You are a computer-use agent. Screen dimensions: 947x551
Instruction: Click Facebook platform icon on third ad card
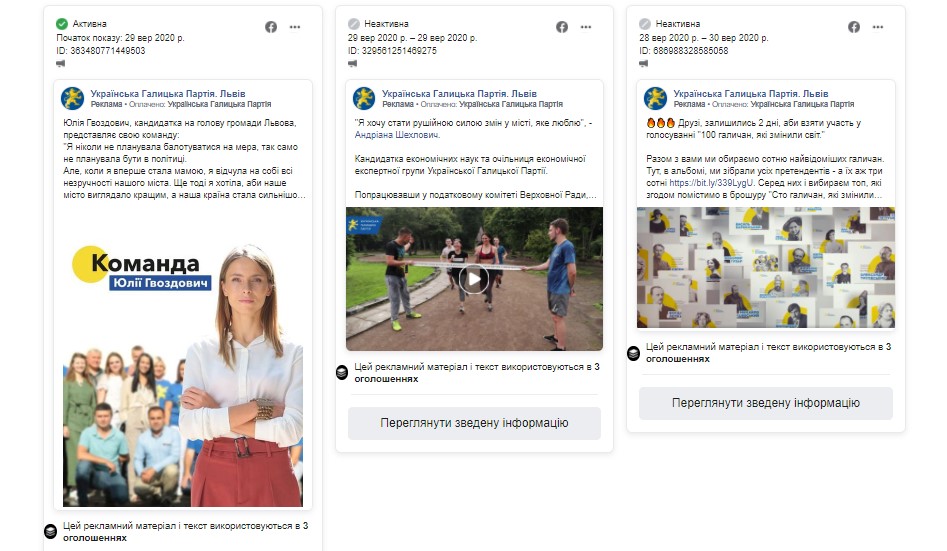pyautogui.click(x=854, y=27)
